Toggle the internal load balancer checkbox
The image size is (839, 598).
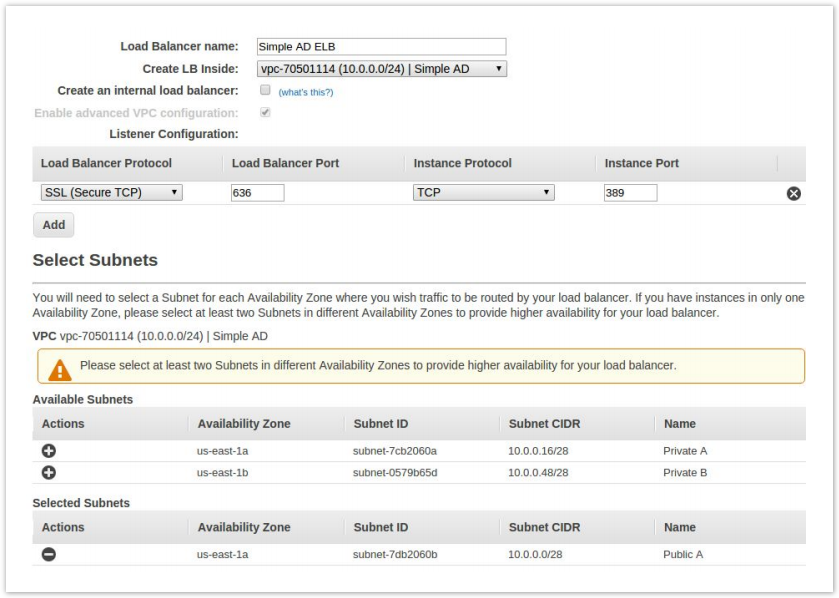[265, 90]
